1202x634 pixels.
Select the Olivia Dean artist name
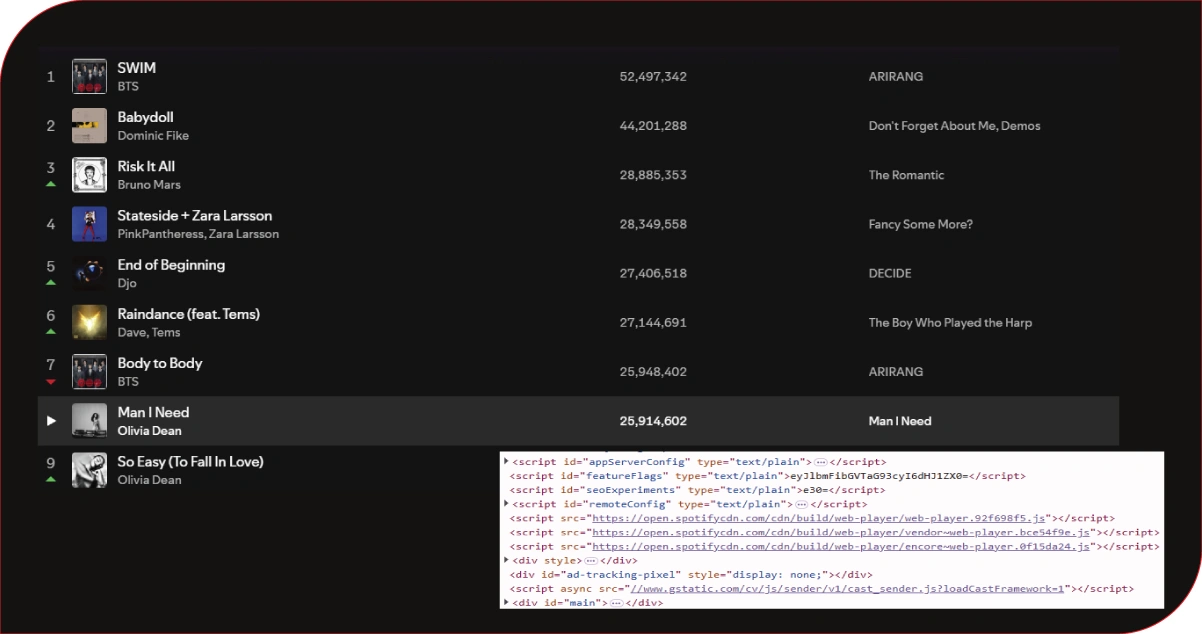point(149,430)
